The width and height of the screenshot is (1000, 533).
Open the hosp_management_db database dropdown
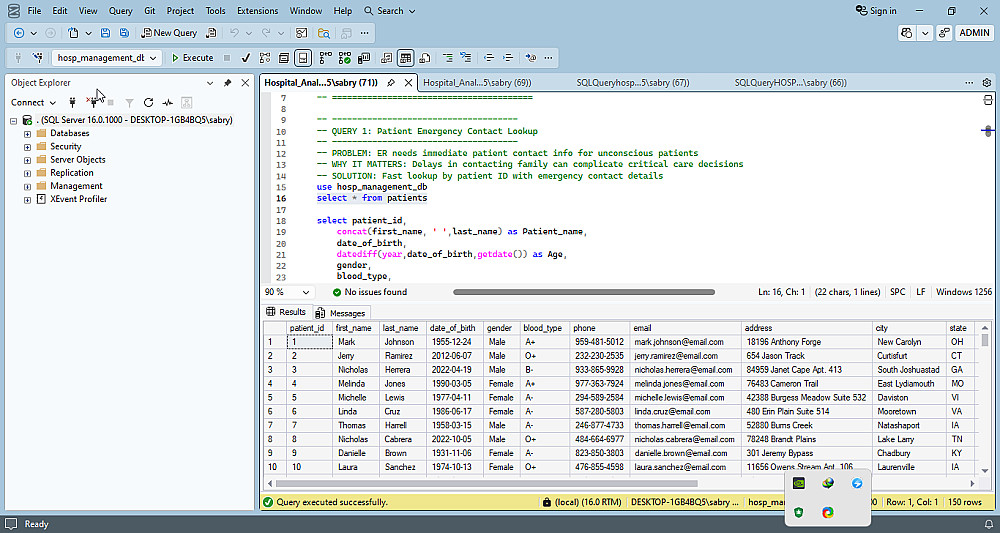153,58
